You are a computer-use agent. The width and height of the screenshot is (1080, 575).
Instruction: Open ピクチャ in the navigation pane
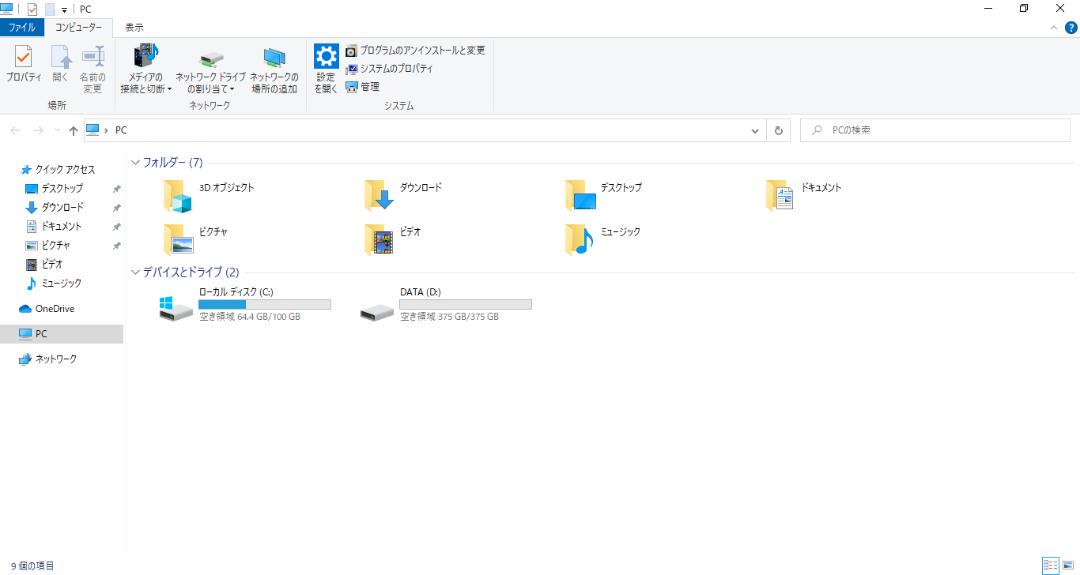point(48,245)
